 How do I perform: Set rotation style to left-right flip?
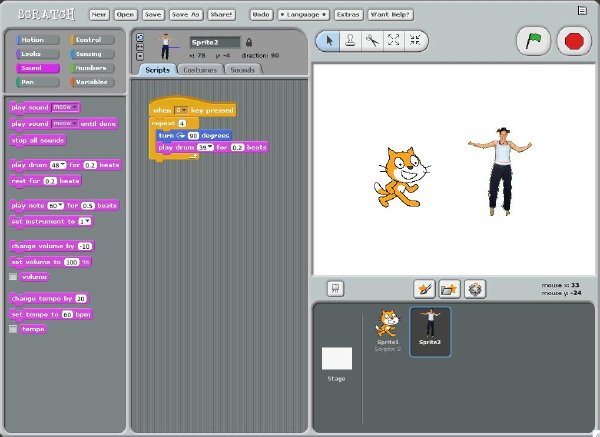140,47
